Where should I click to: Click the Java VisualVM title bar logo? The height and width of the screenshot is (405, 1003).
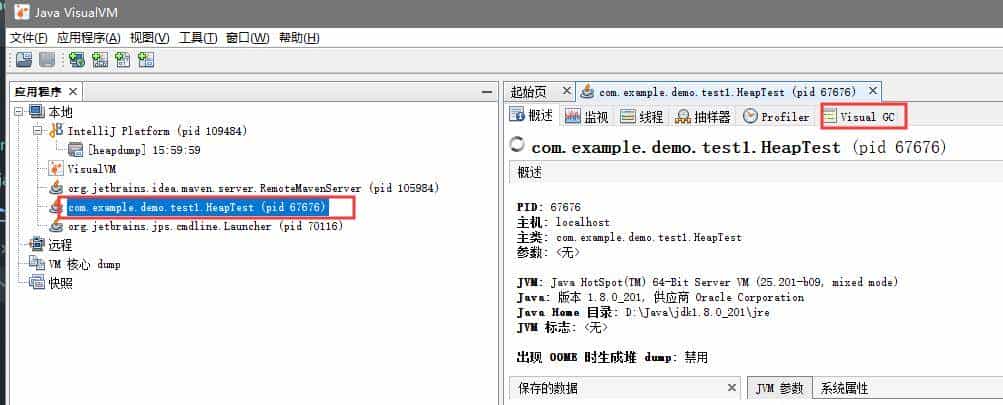(21, 13)
